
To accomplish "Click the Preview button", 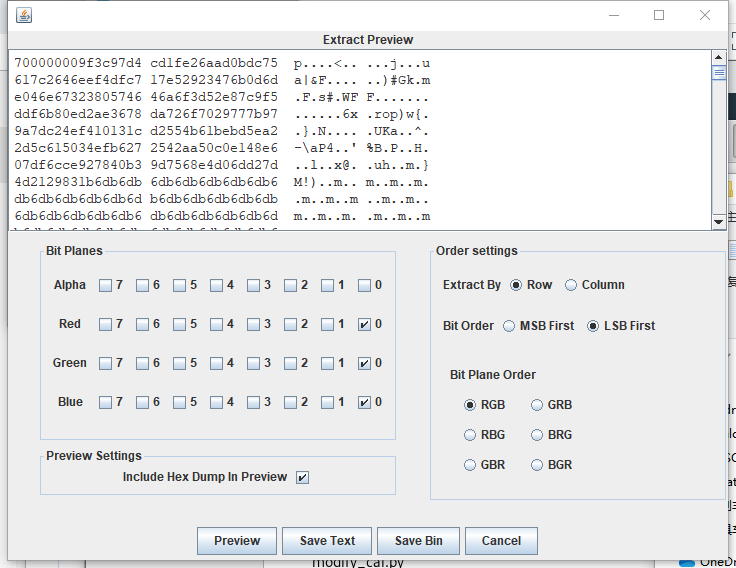I will tap(237, 541).
